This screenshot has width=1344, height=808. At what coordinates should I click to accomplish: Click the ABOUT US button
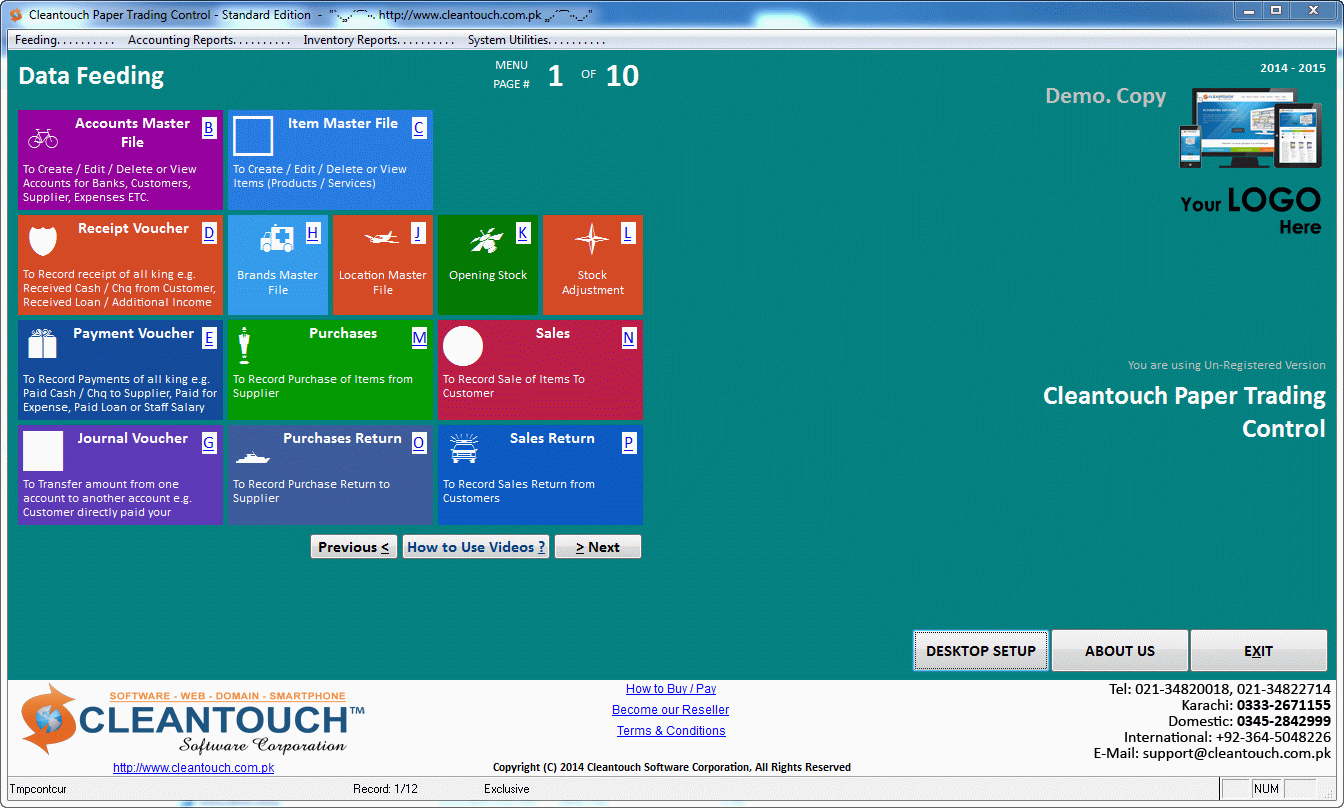point(1120,651)
